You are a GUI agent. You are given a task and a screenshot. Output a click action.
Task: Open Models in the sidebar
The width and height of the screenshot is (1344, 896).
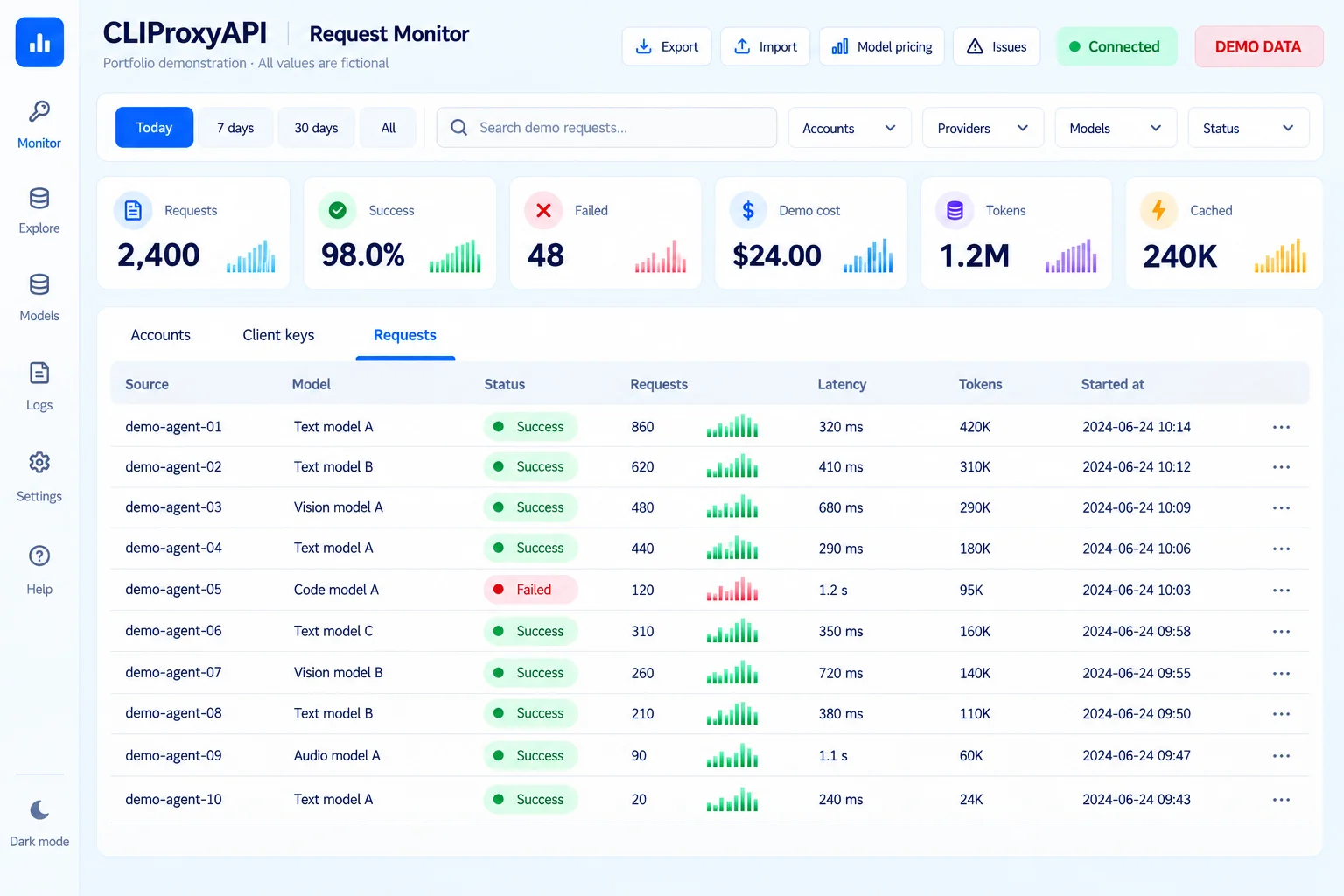coord(39,297)
